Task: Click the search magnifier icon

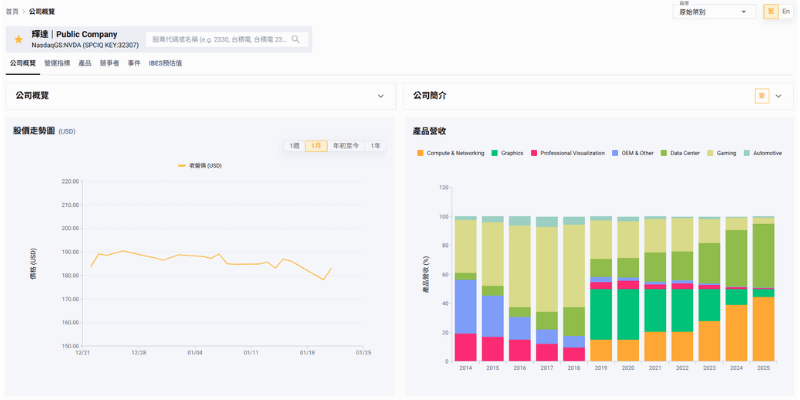Action: (x=296, y=40)
